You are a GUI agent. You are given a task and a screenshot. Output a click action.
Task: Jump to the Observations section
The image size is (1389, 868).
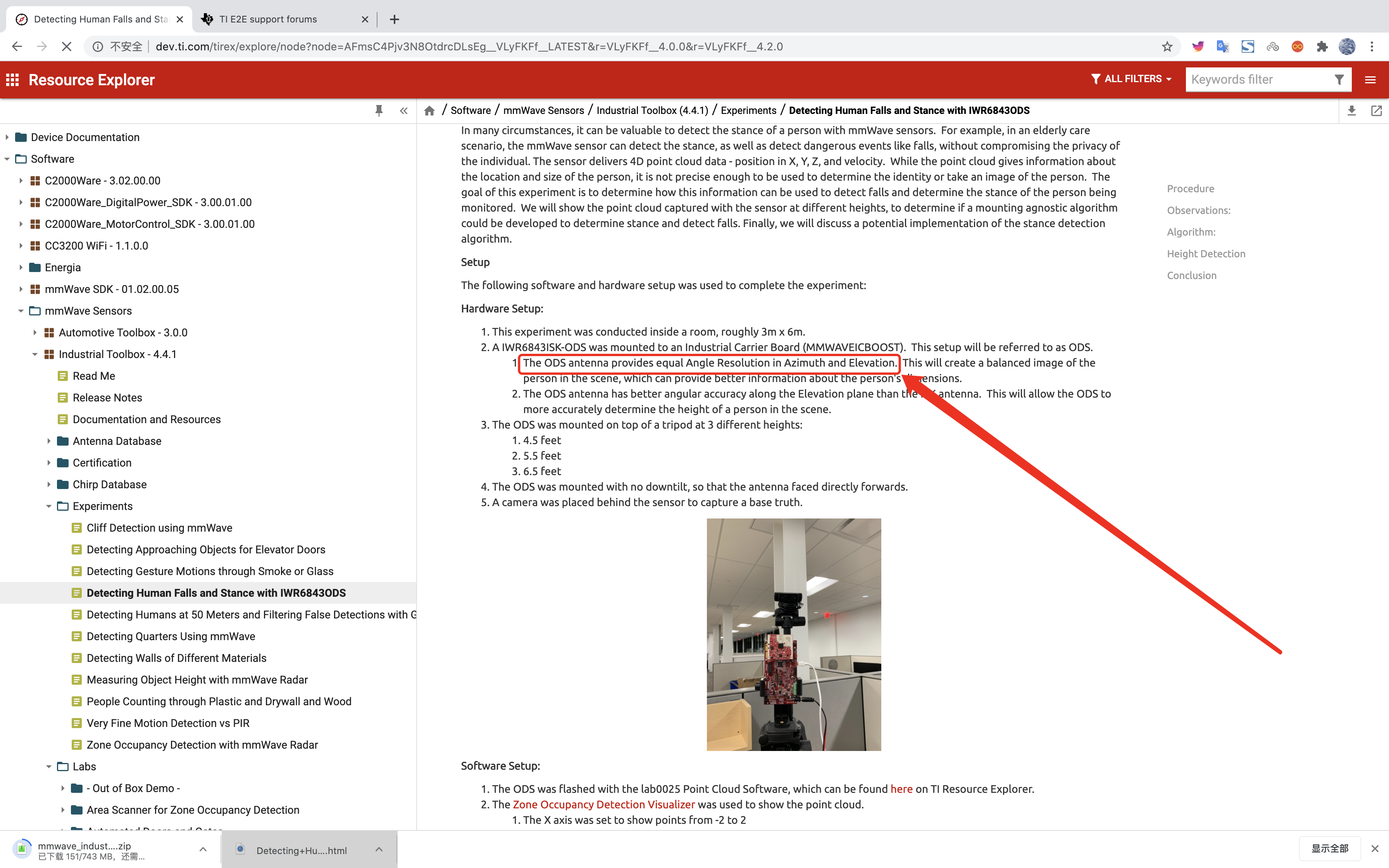pyautogui.click(x=1198, y=211)
